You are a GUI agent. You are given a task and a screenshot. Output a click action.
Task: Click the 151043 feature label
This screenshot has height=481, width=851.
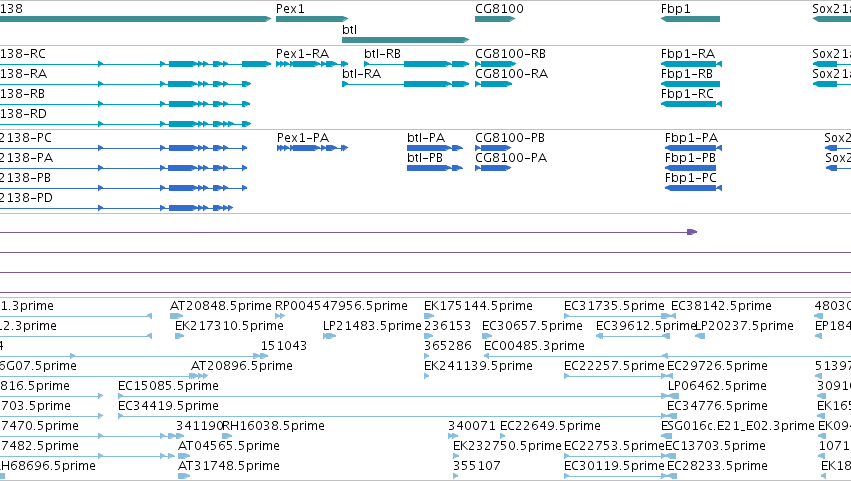(x=284, y=346)
